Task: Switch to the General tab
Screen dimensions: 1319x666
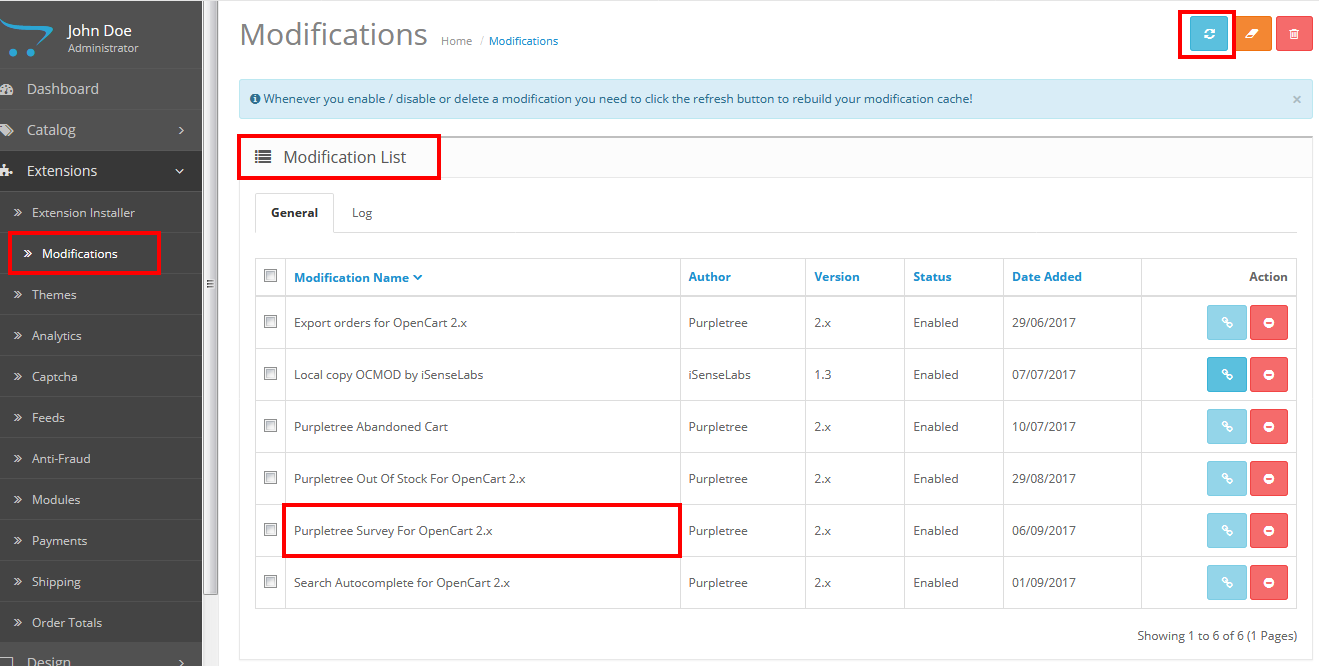Action: [294, 213]
